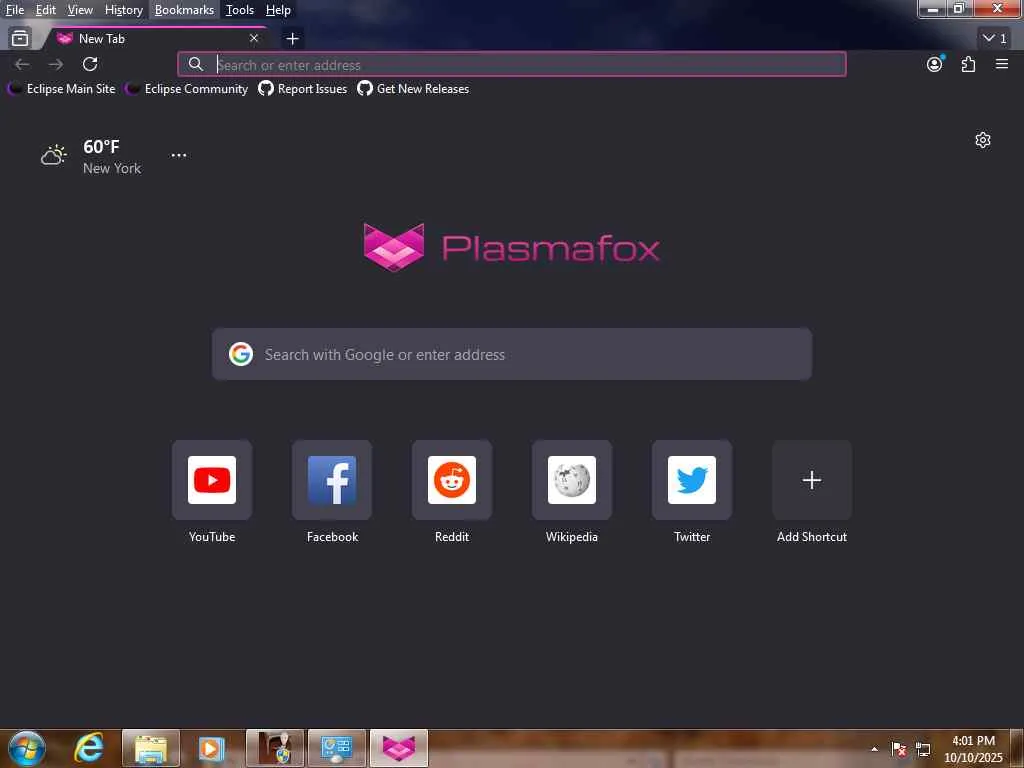Click the Search with Google field

click(512, 354)
